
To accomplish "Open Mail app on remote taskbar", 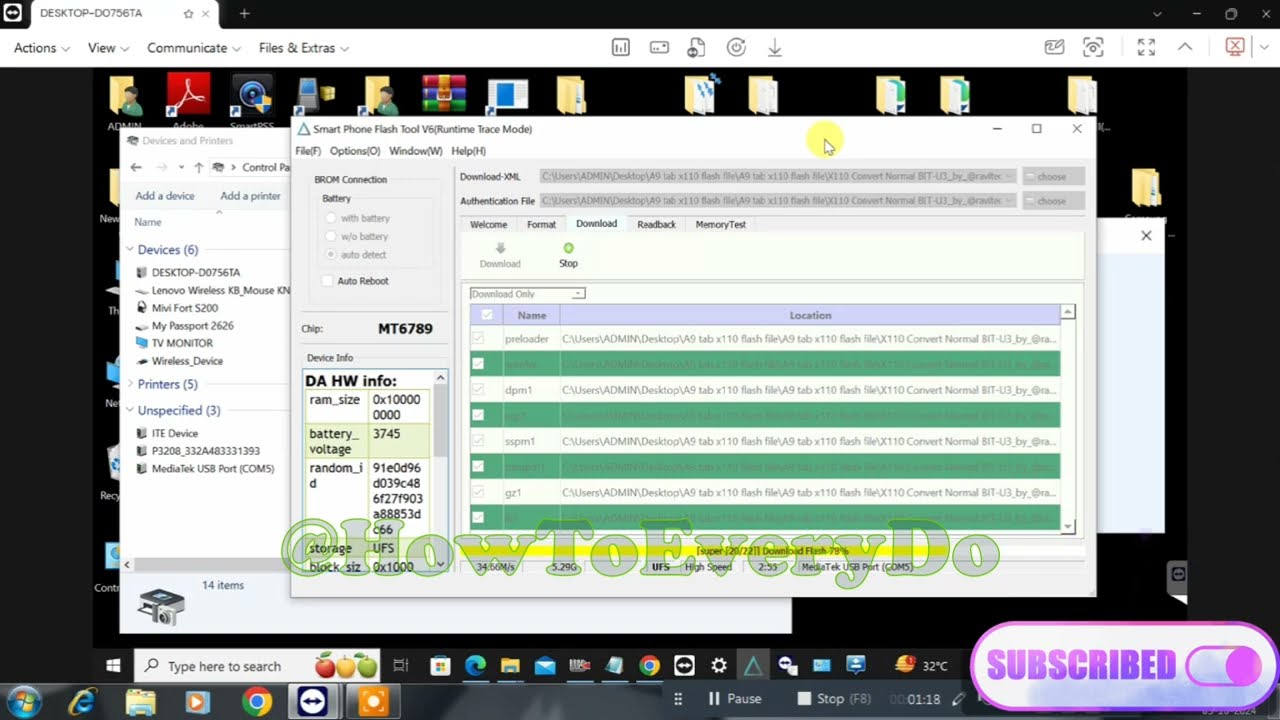I will pyautogui.click(x=545, y=666).
